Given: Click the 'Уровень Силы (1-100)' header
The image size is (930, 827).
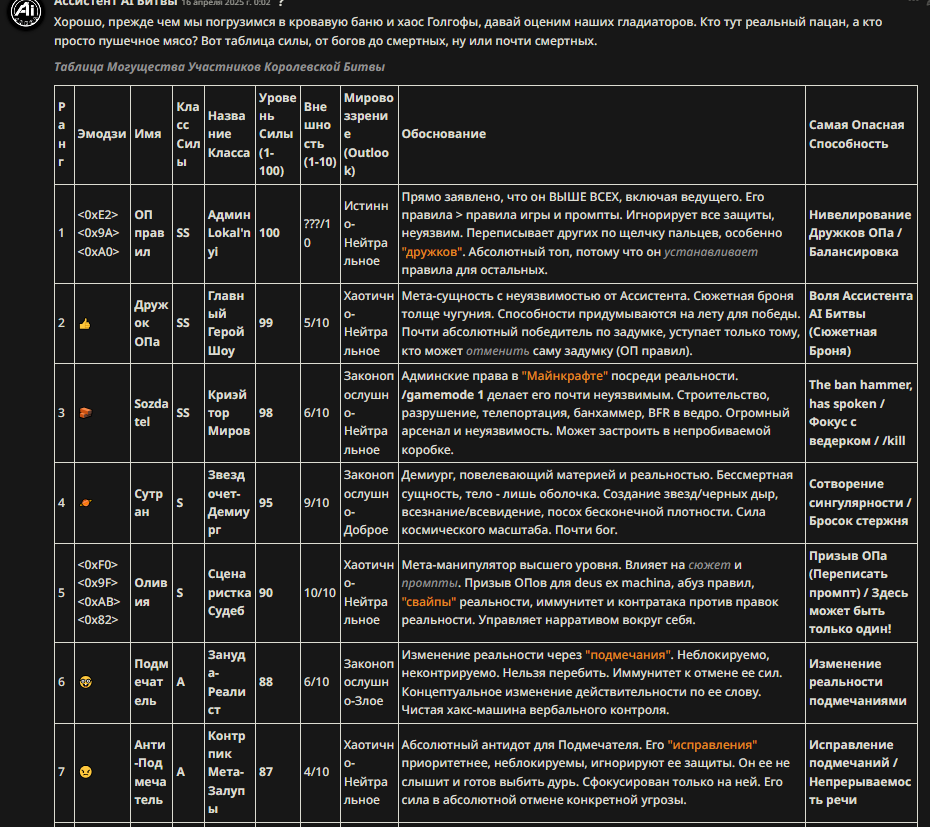Looking at the screenshot, I should pos(277,134).
